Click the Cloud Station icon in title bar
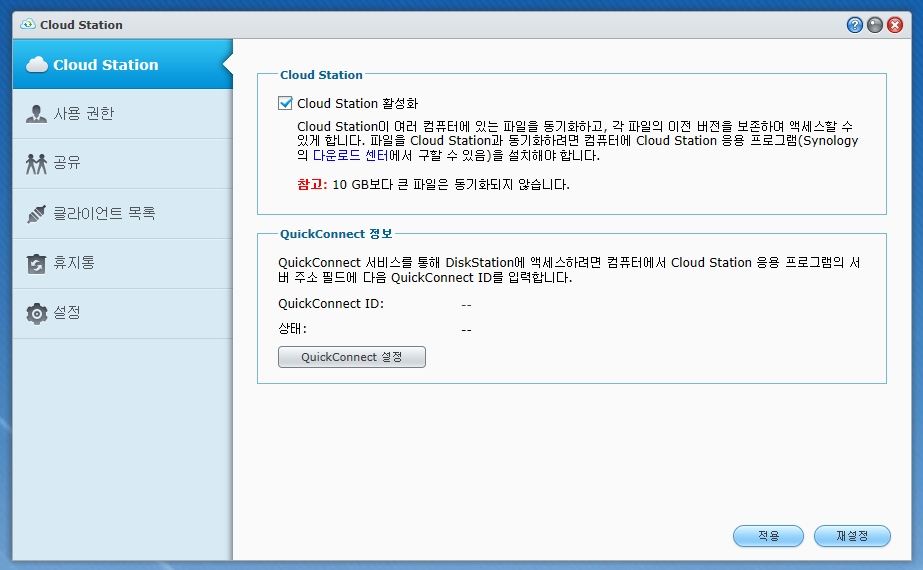This screenshot has width=923, height=570. point(27,25)
